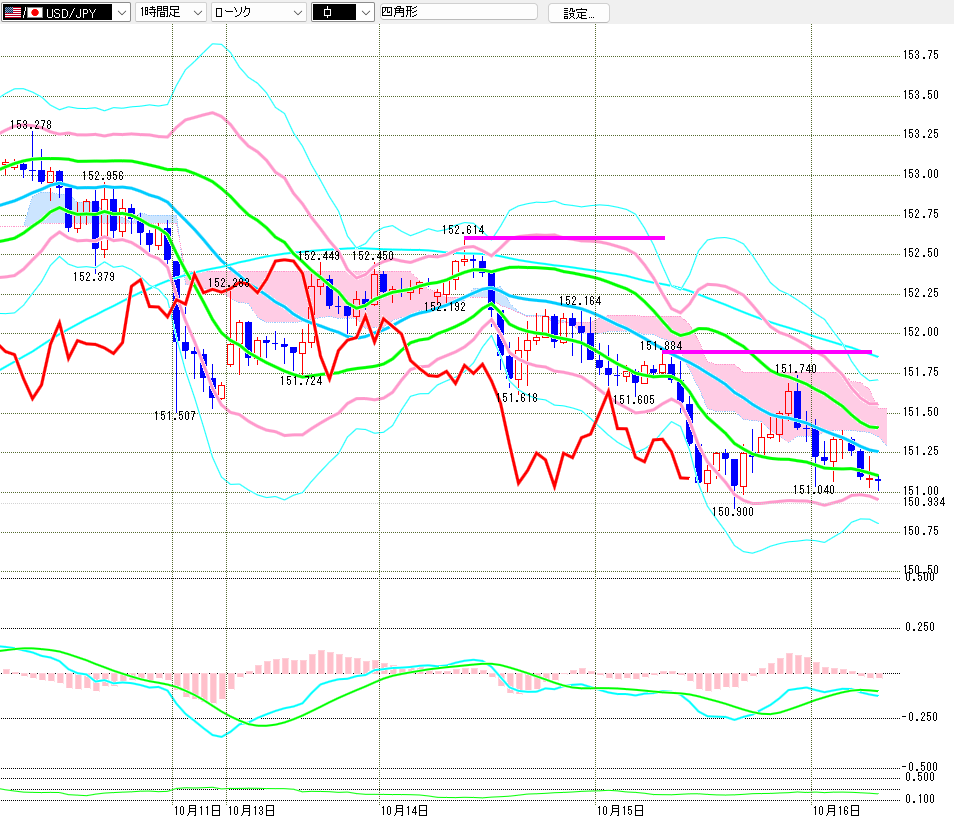Click the 153.278 high price label

pos(30,125)
